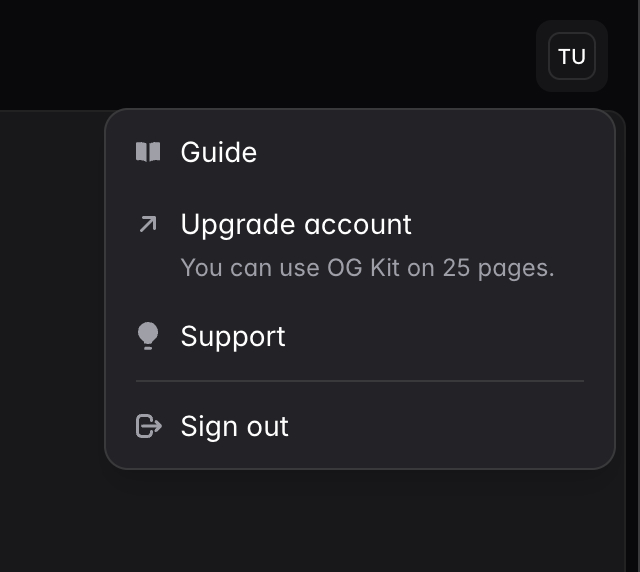Click the "You can use OG Kit on 25 pages" text
This screenshot has height=572, width=640.
tap(367, 268)
